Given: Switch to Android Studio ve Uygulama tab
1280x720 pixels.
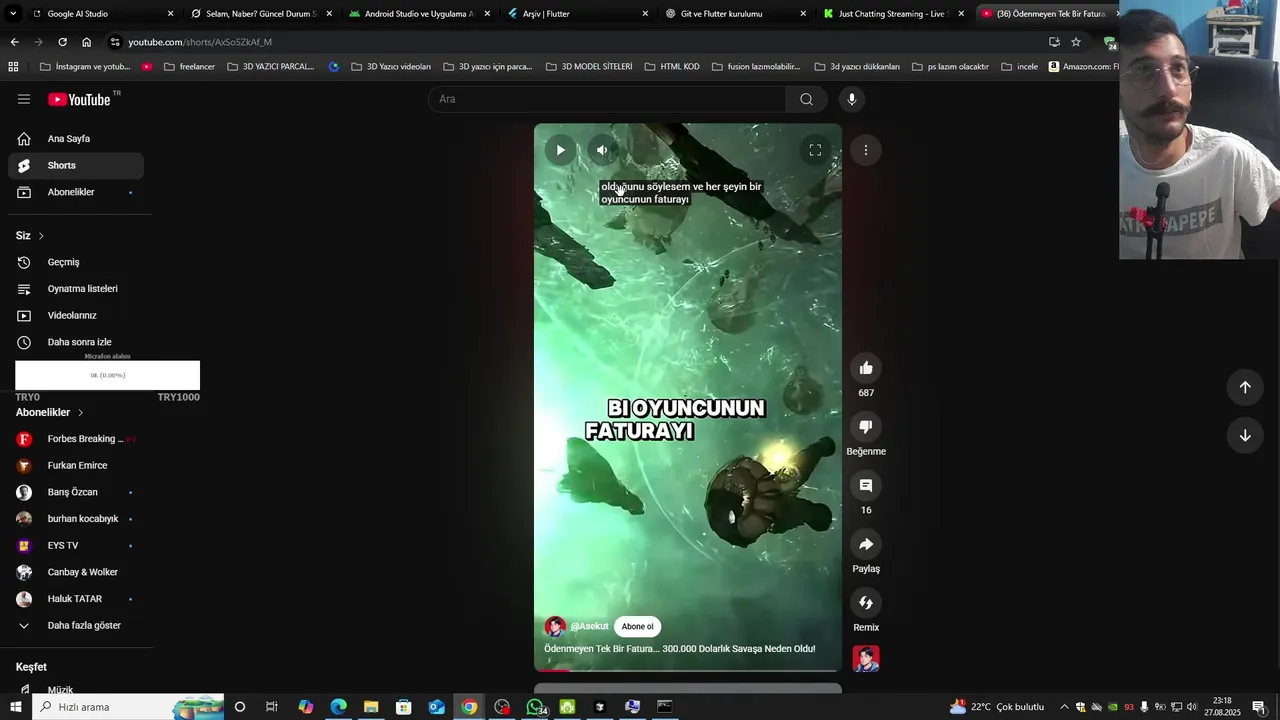Looking at the screenshot, I should click(x=420, y=14).
